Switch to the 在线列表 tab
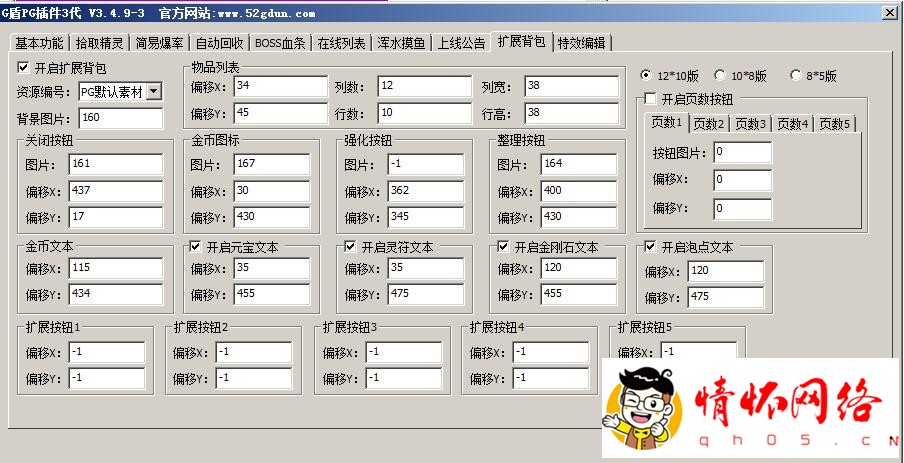Image resolution: width=904 pixels, height=463 pixels. pyautogui.click(x=341, y=43)
